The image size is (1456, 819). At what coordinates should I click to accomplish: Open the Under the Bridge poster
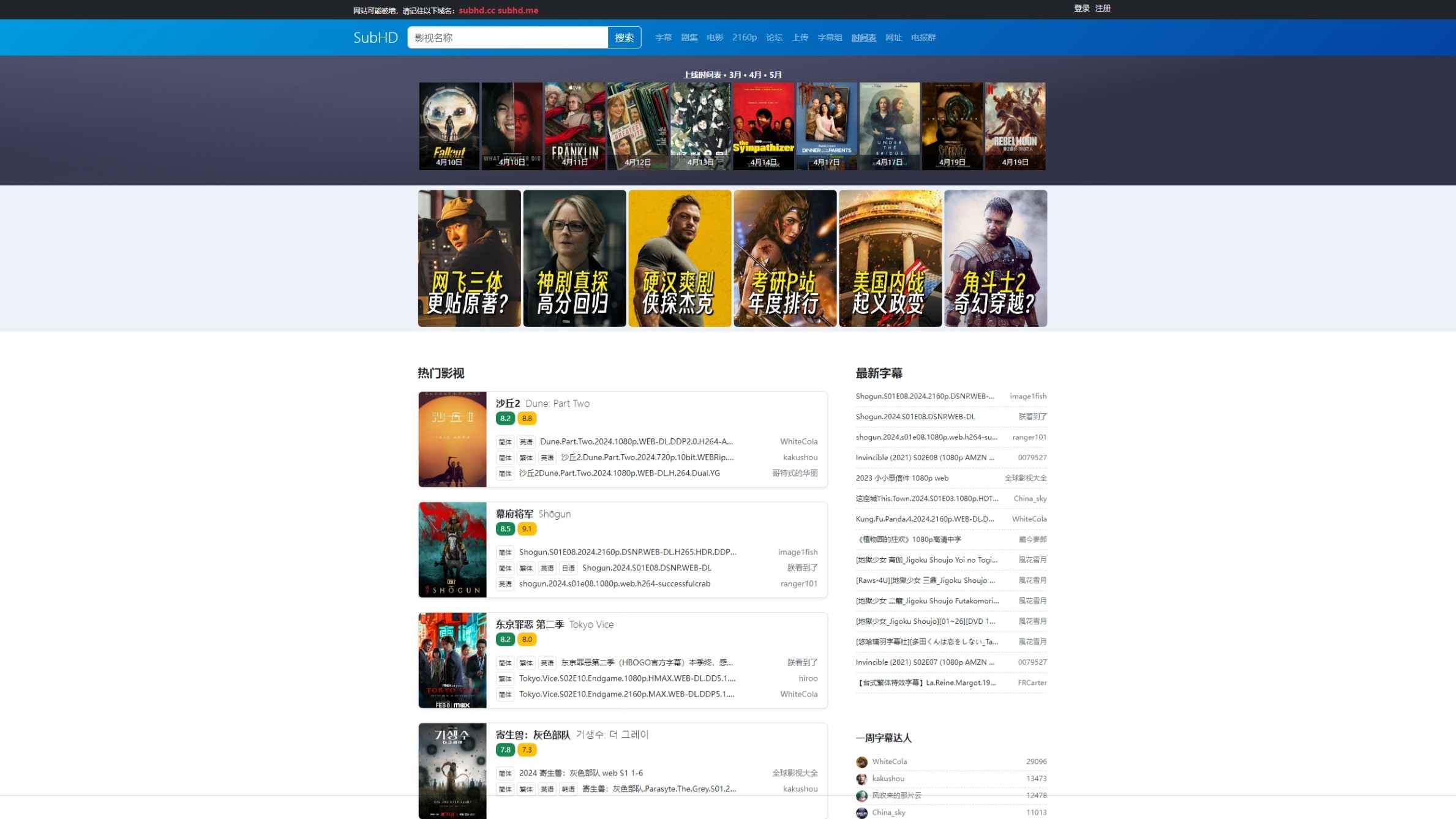click(x=890, y=126)
